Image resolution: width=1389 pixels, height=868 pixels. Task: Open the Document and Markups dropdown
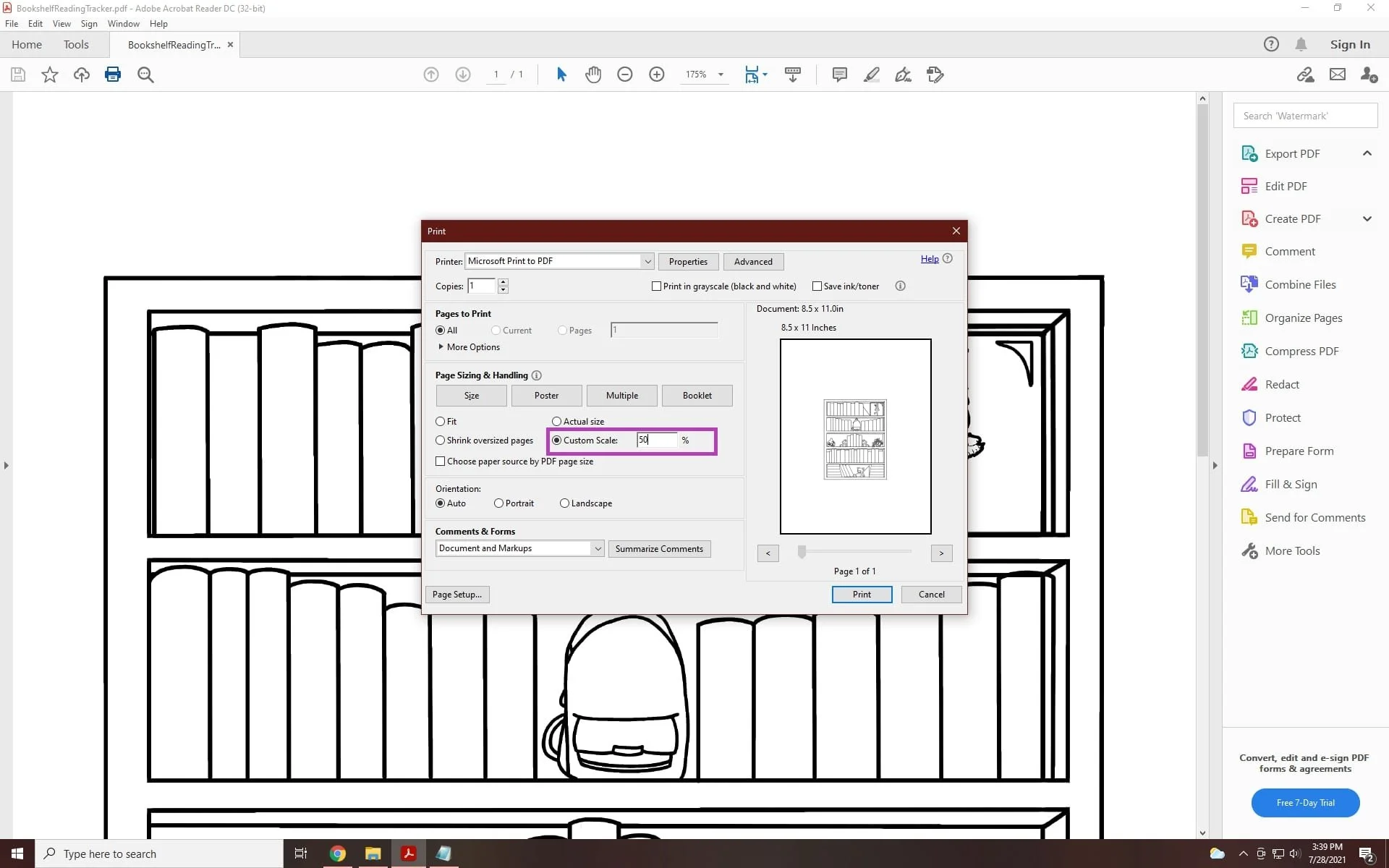coord(596,548)
